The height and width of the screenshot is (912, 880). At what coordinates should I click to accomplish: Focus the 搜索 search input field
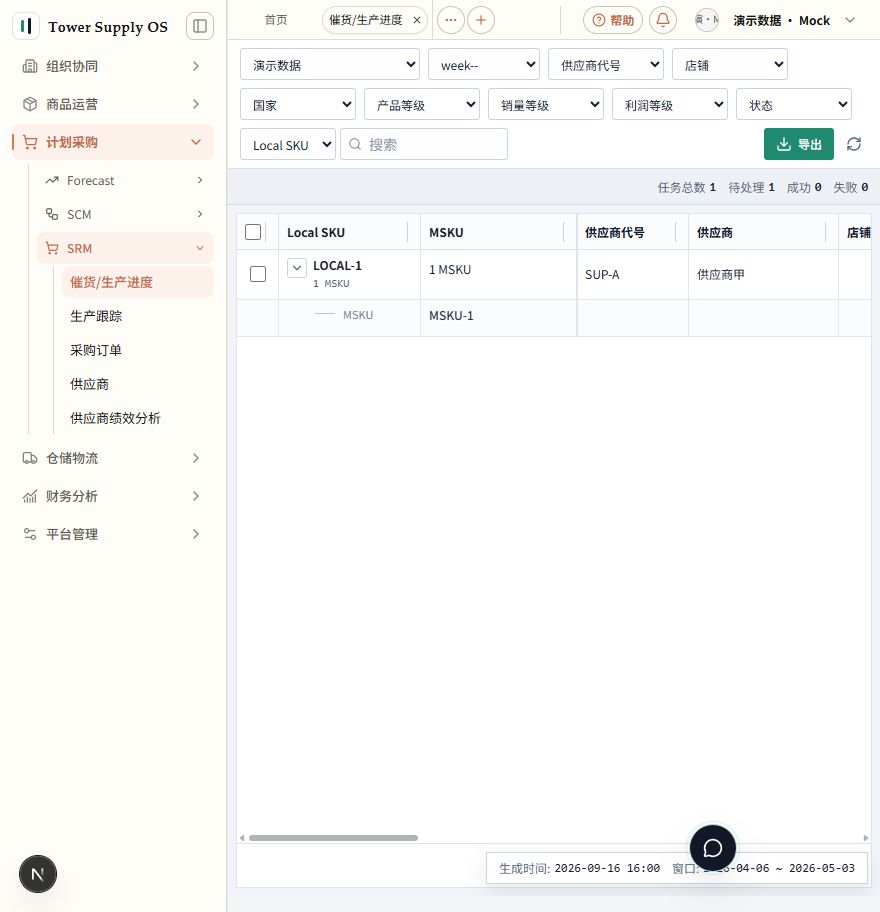point(424,144)
